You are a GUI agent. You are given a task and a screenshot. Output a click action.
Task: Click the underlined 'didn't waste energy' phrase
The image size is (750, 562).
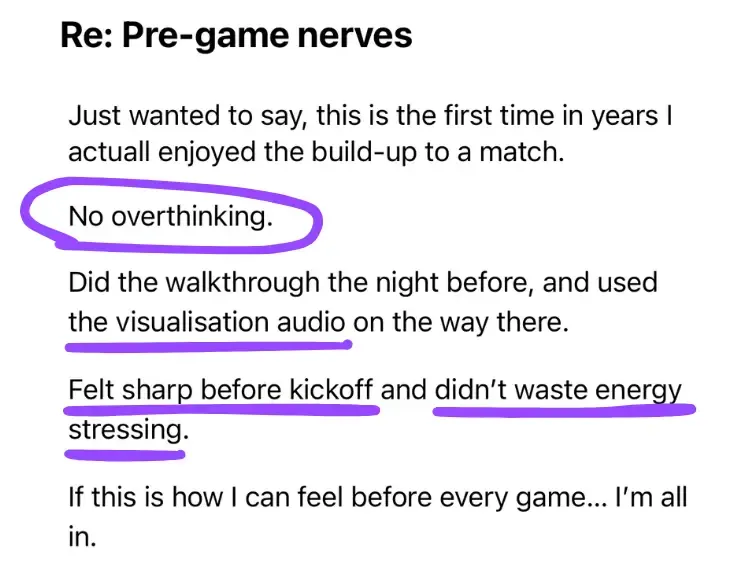coord(558,390)
